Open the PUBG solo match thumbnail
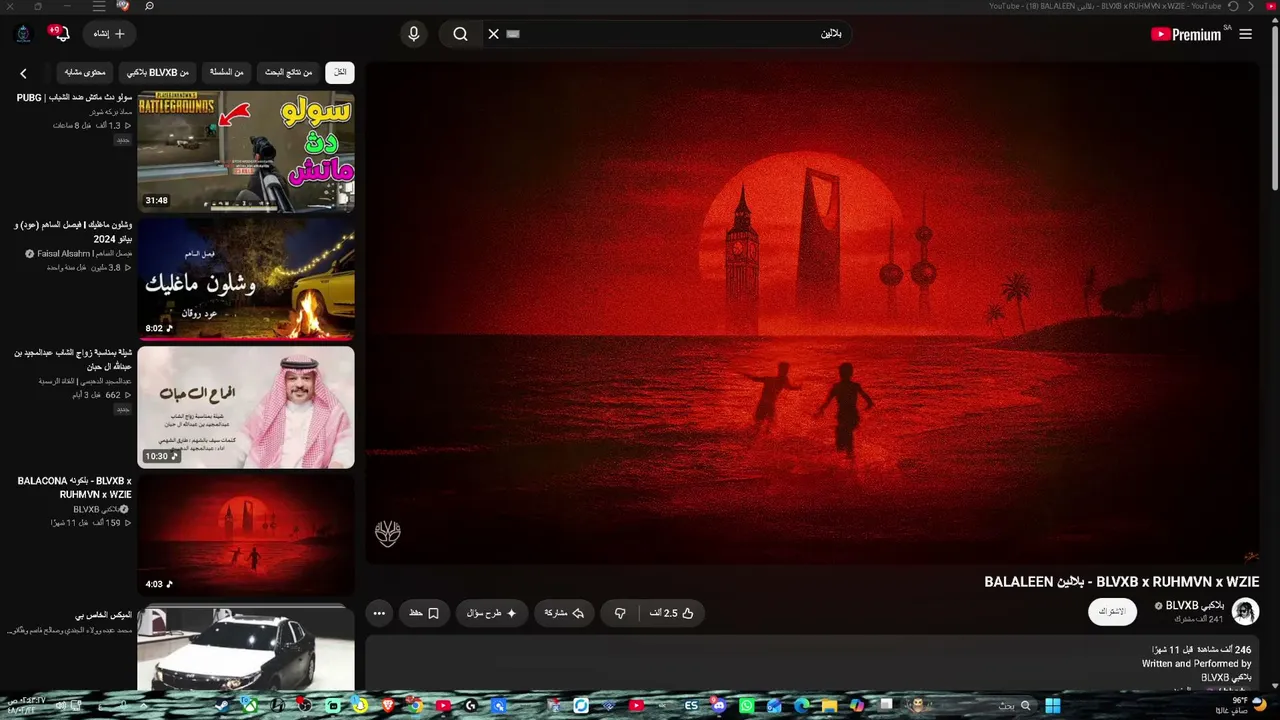Viewport: 1280px width, 720px height. point(246,152)
